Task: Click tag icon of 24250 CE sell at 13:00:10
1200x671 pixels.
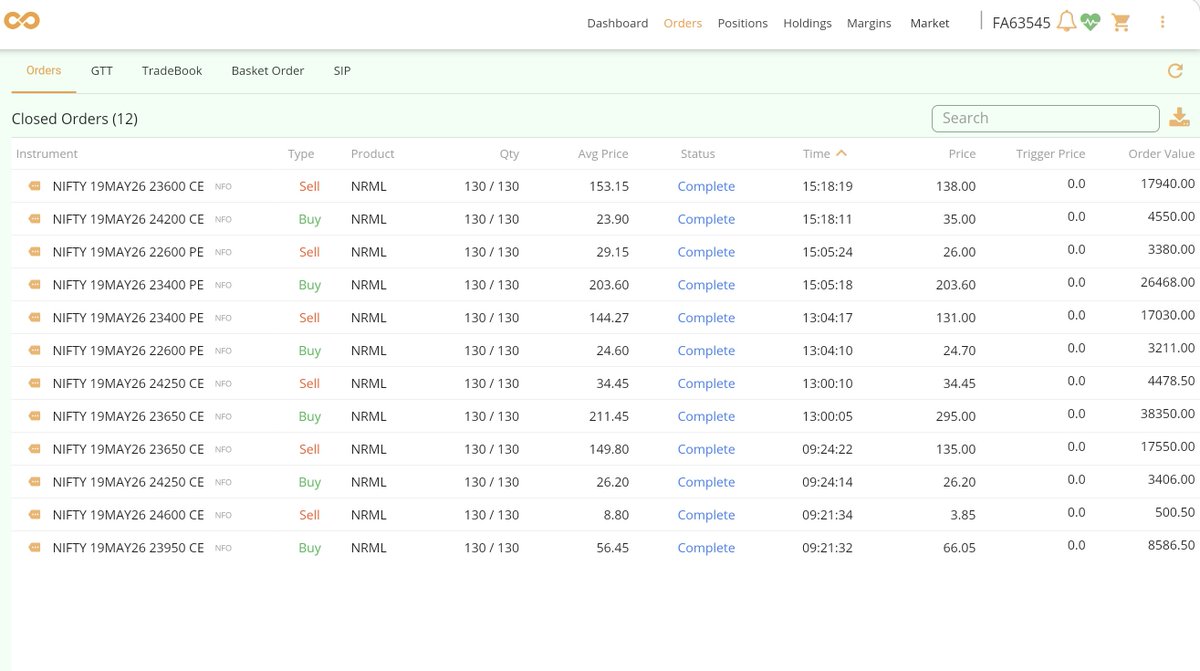Action: [35, 383]
